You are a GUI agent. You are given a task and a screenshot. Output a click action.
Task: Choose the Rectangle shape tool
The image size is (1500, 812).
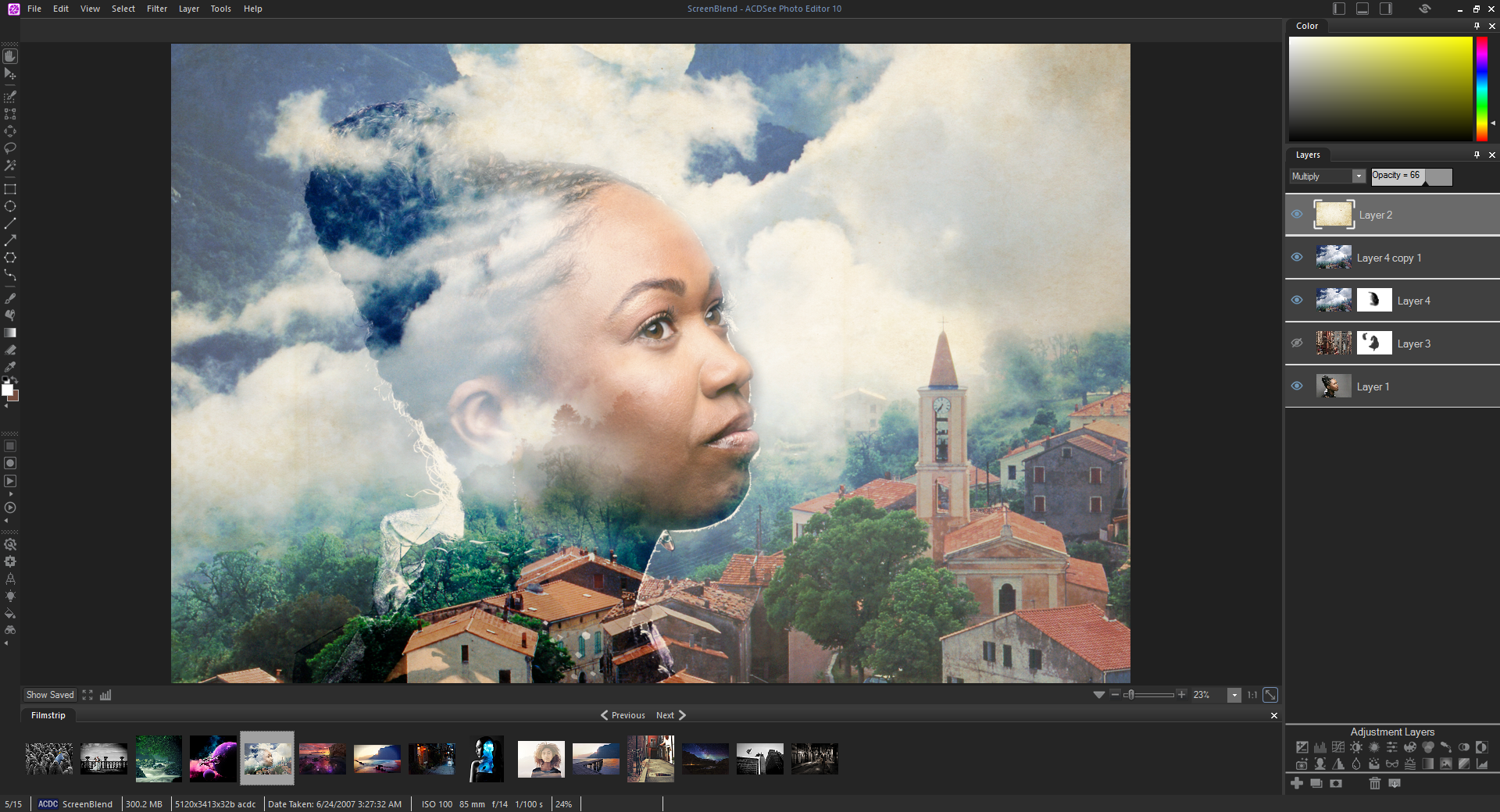[10, 189]
